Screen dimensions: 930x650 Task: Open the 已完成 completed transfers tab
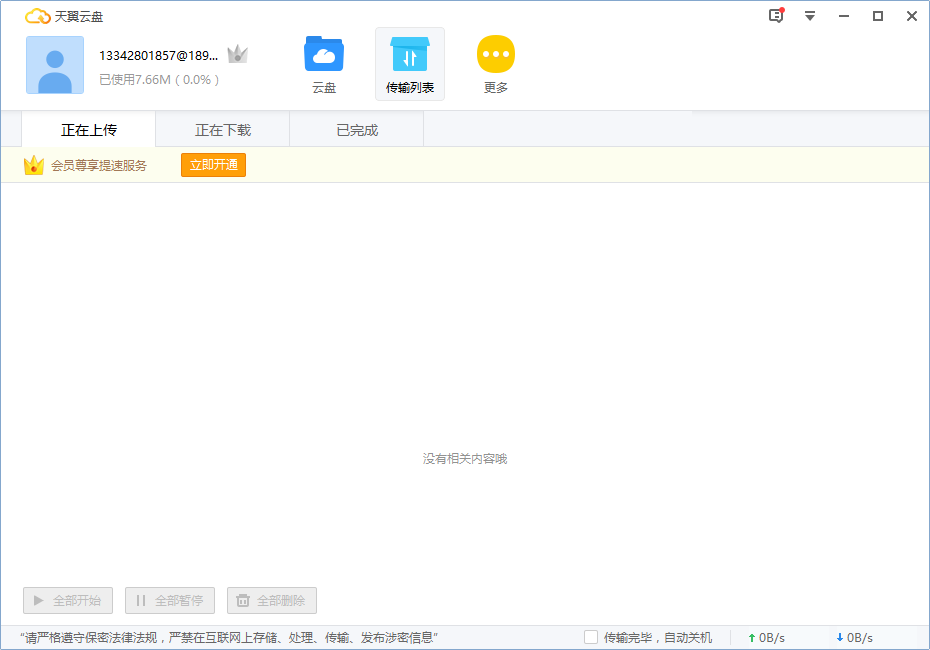coord(356,129)
